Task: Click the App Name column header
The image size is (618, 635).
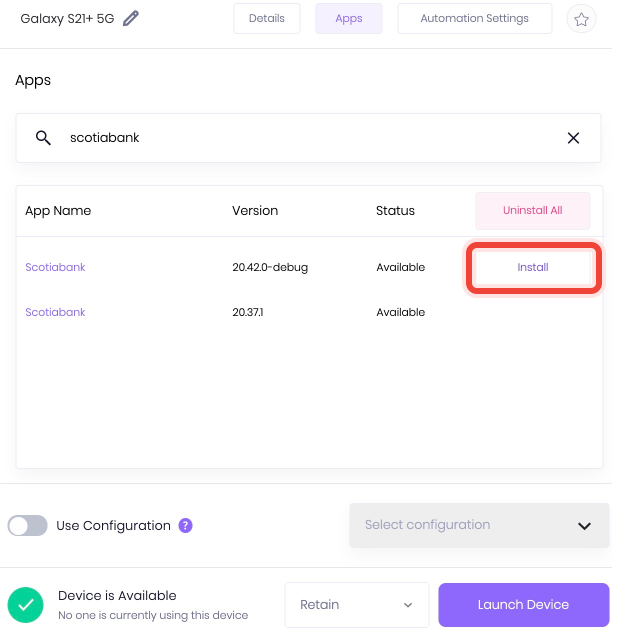Action: [x=58, y=211]
